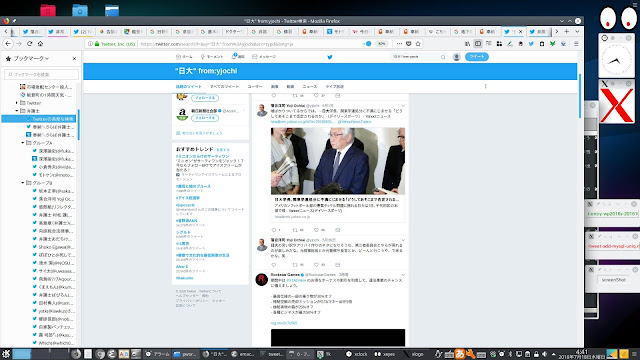Bookmark this page with the star icon

418,44
